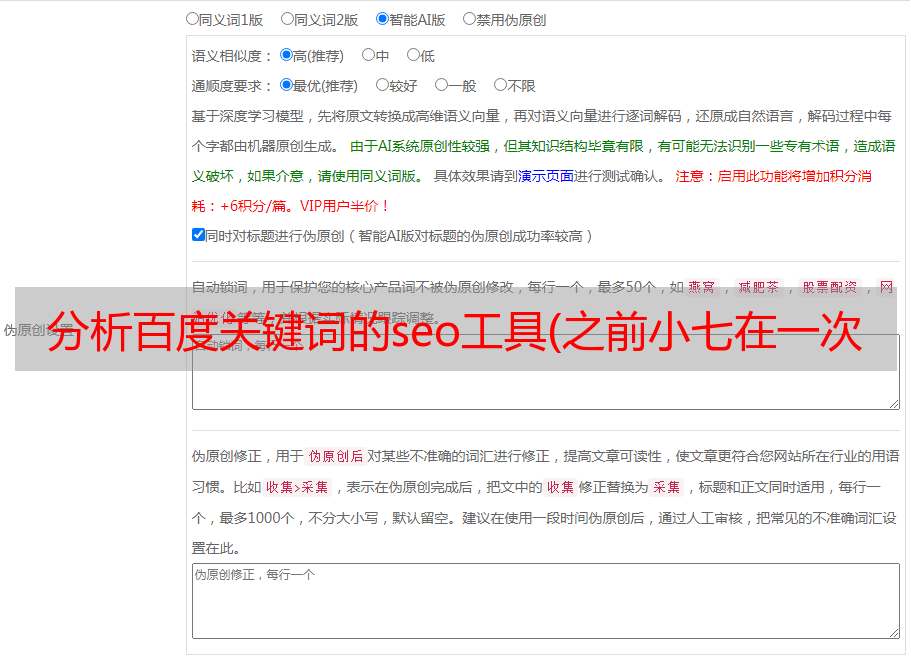Click the 伪原创后 highlighted tag
This screenshot has width=911, height=658.
[x=336, y=456]
